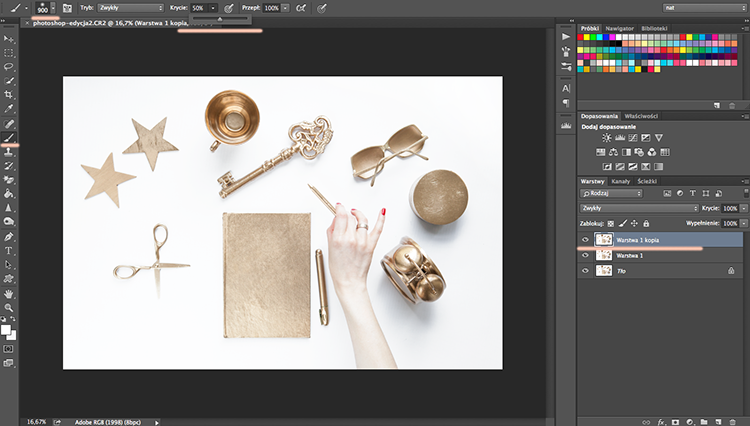
Task: Select the Type tool
Action: click(9, 251)
